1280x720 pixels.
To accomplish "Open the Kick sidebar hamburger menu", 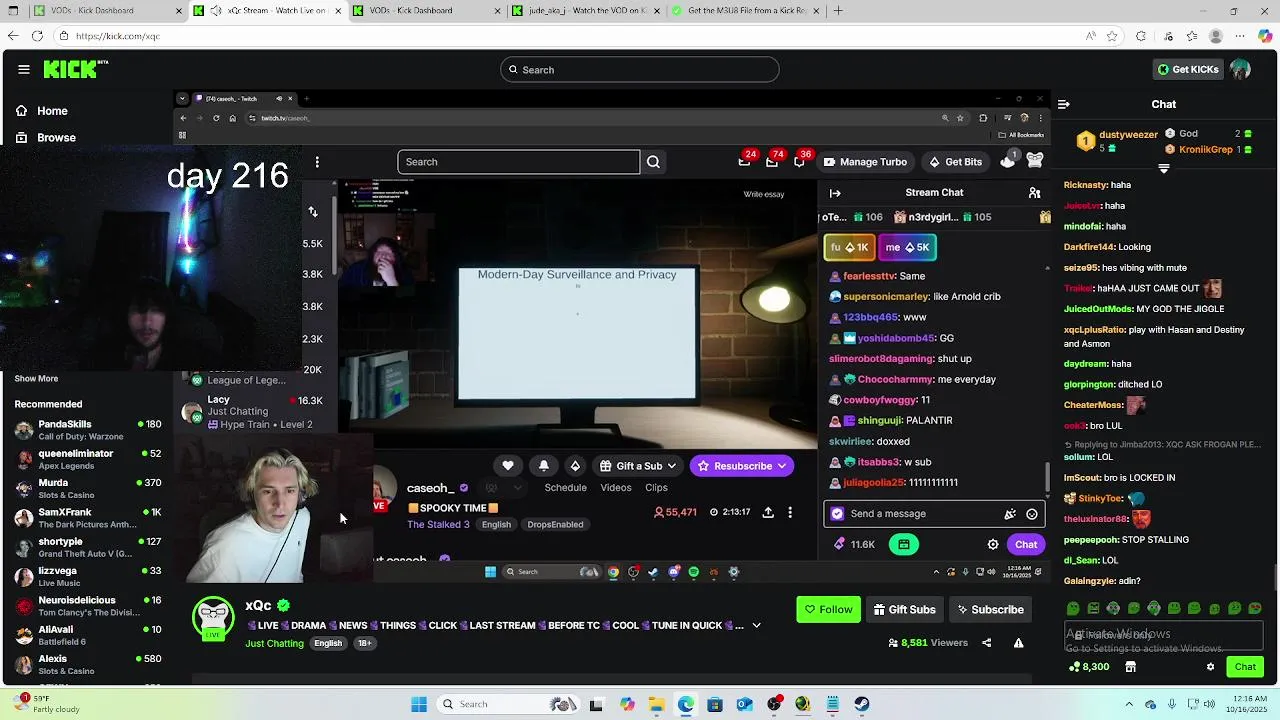I will tap(23, 69).
